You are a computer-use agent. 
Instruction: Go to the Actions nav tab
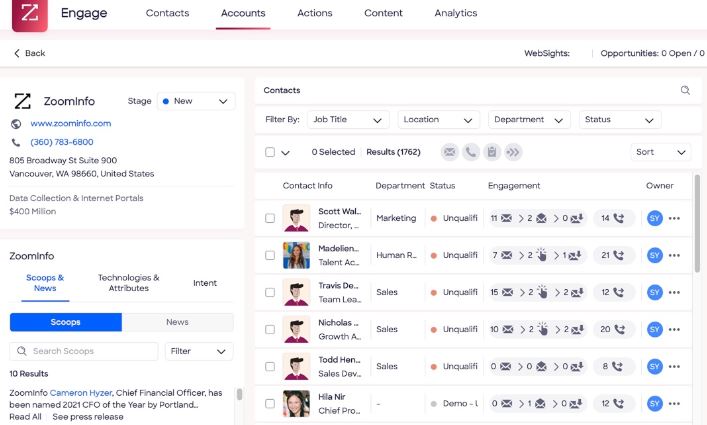click(315, 13)
